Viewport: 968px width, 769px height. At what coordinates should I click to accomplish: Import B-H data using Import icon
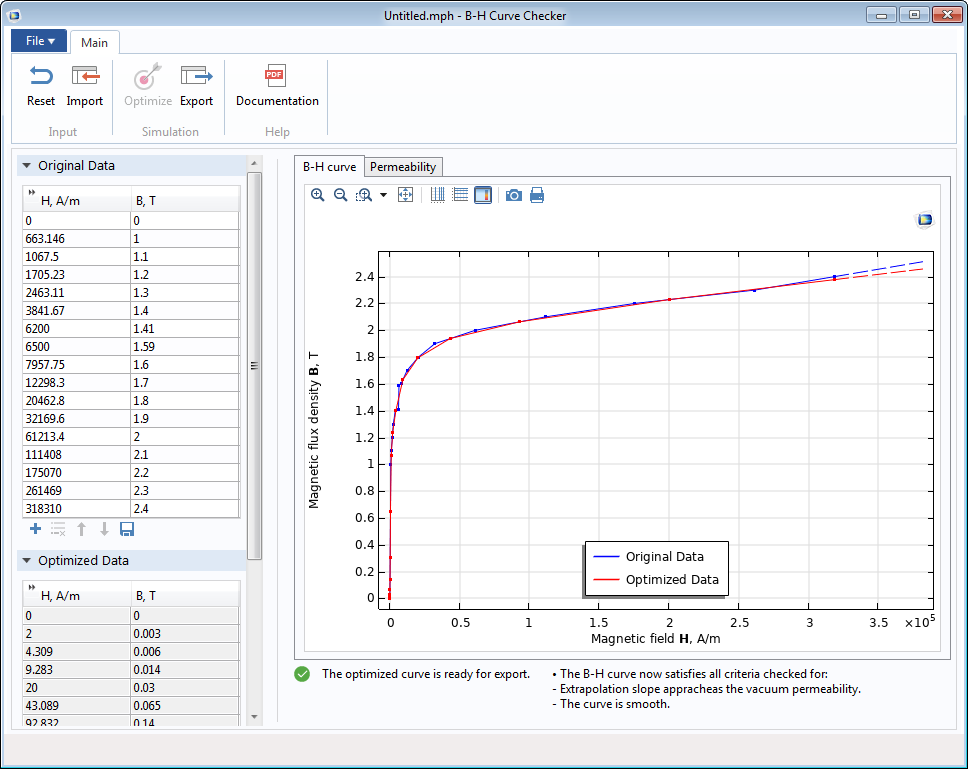85,85
